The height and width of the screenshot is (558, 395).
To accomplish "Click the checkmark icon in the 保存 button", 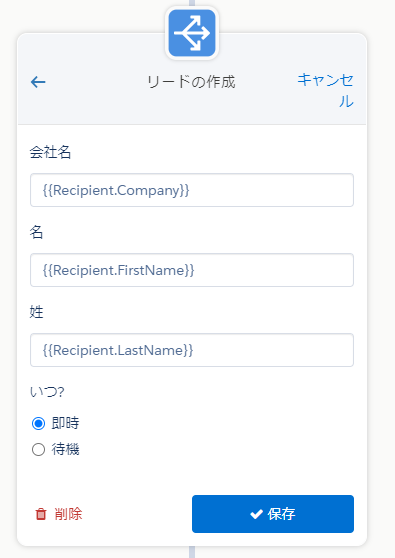I will (256, 514).
